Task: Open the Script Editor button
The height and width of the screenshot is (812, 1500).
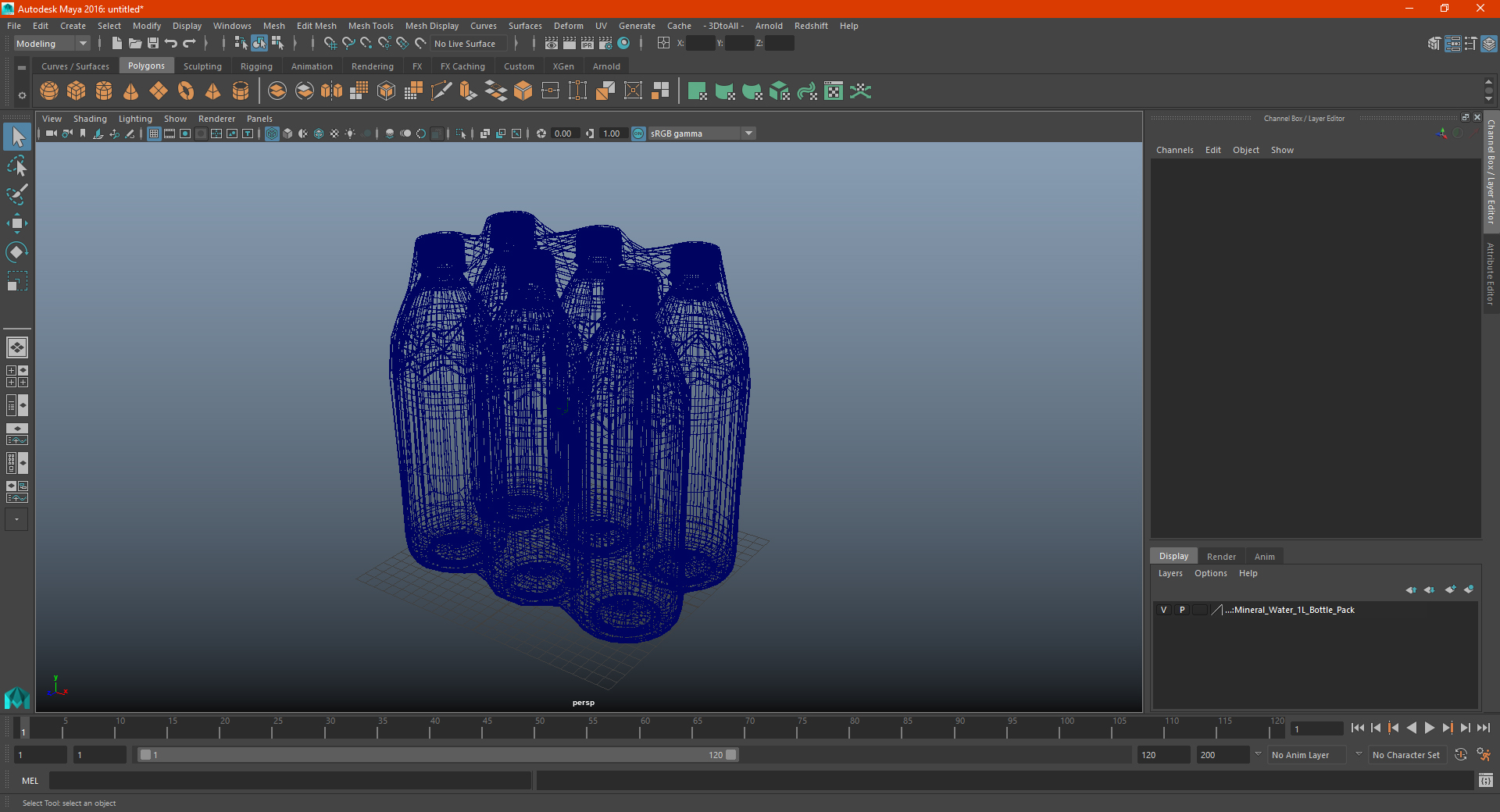Action: coord(1486,780)
